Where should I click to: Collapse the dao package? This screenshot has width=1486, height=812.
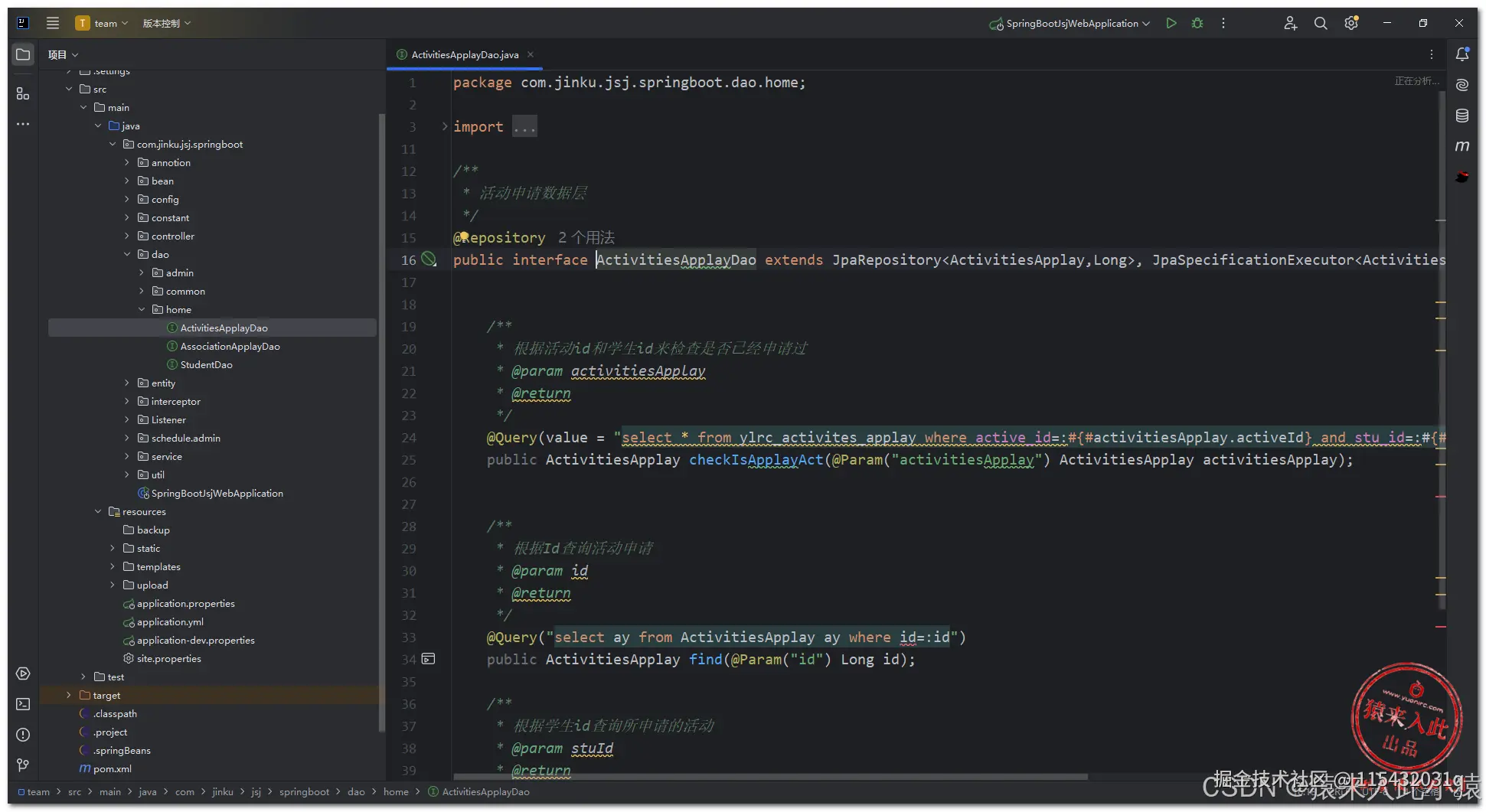coord(127,254)
